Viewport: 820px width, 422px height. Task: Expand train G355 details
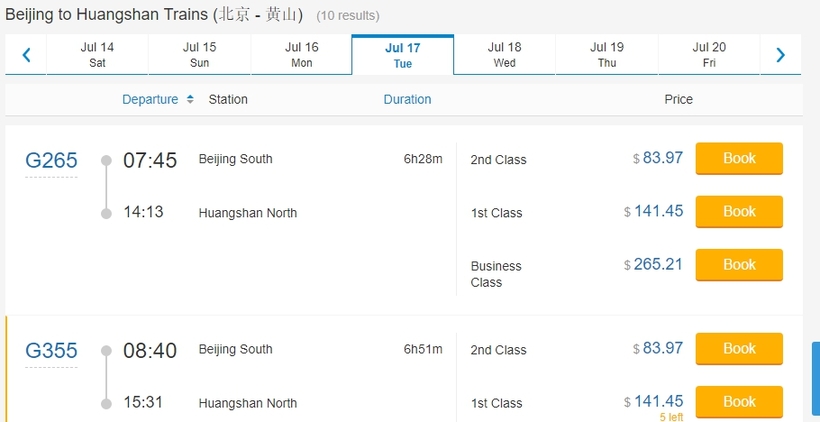[51, 351]
